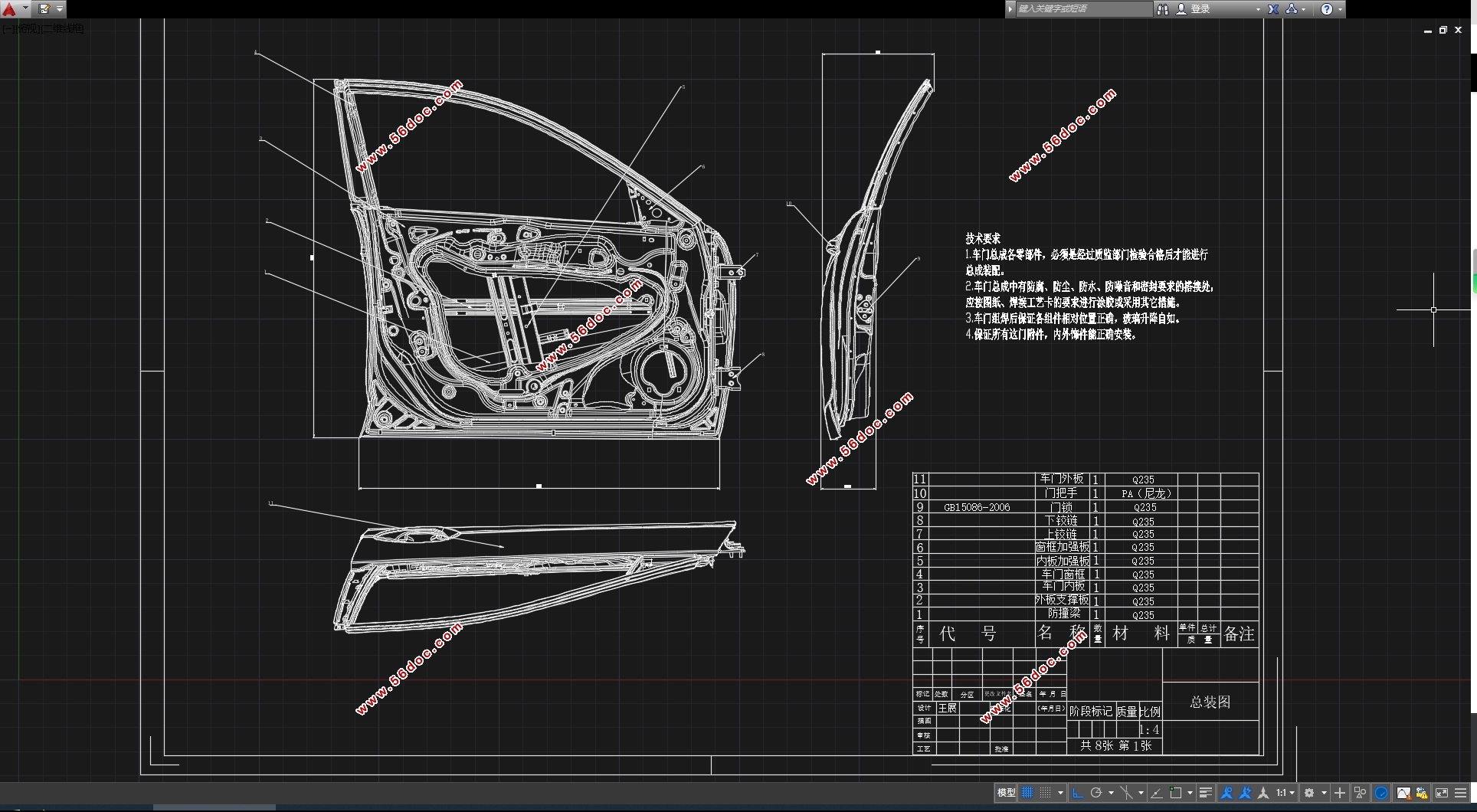Expand the sign-in dropdown arrow
The image size is (1477, 812).
(x=1258, y=9)
